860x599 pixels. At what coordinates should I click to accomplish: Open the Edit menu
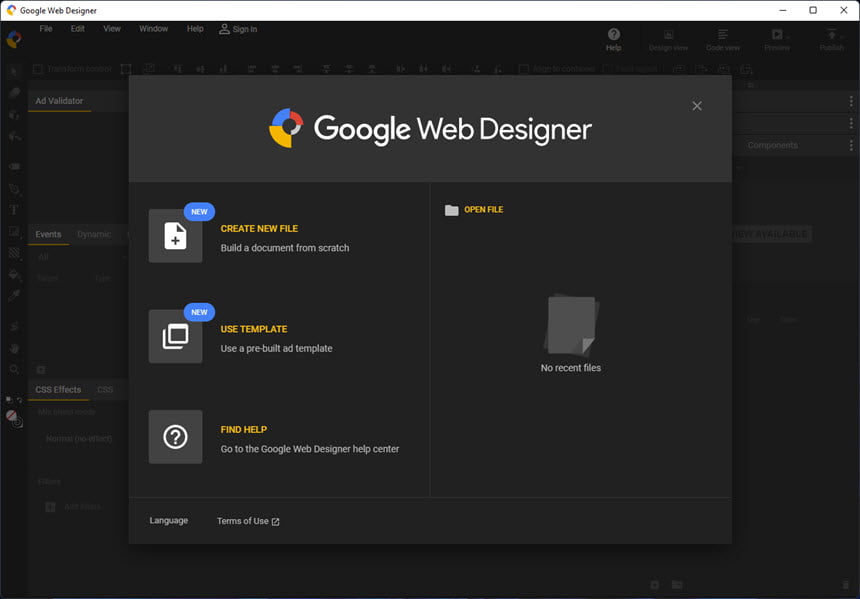[x=77, y=29]
